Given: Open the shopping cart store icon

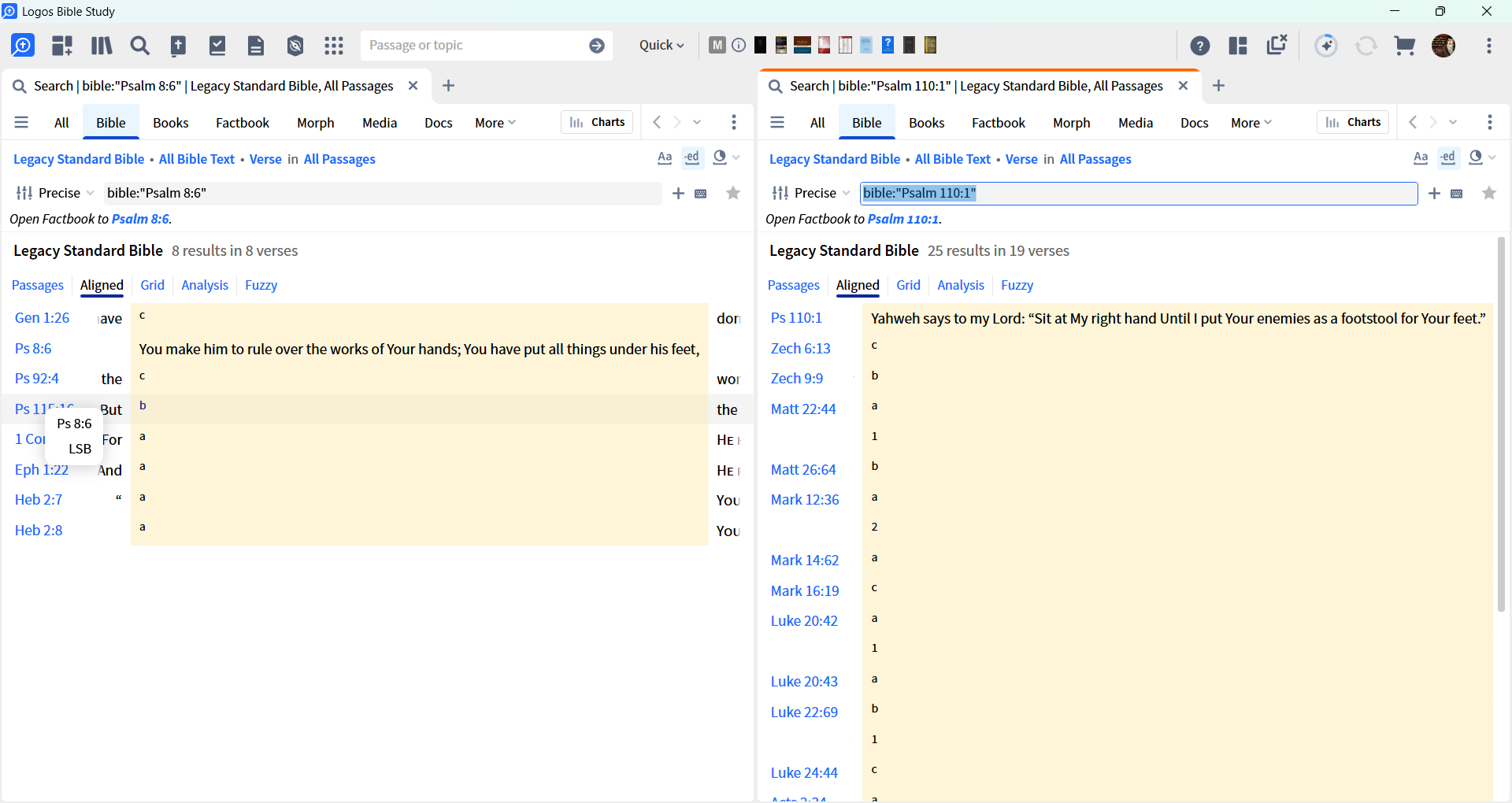Looking at the screenshot, I should tap(1405, 46).
